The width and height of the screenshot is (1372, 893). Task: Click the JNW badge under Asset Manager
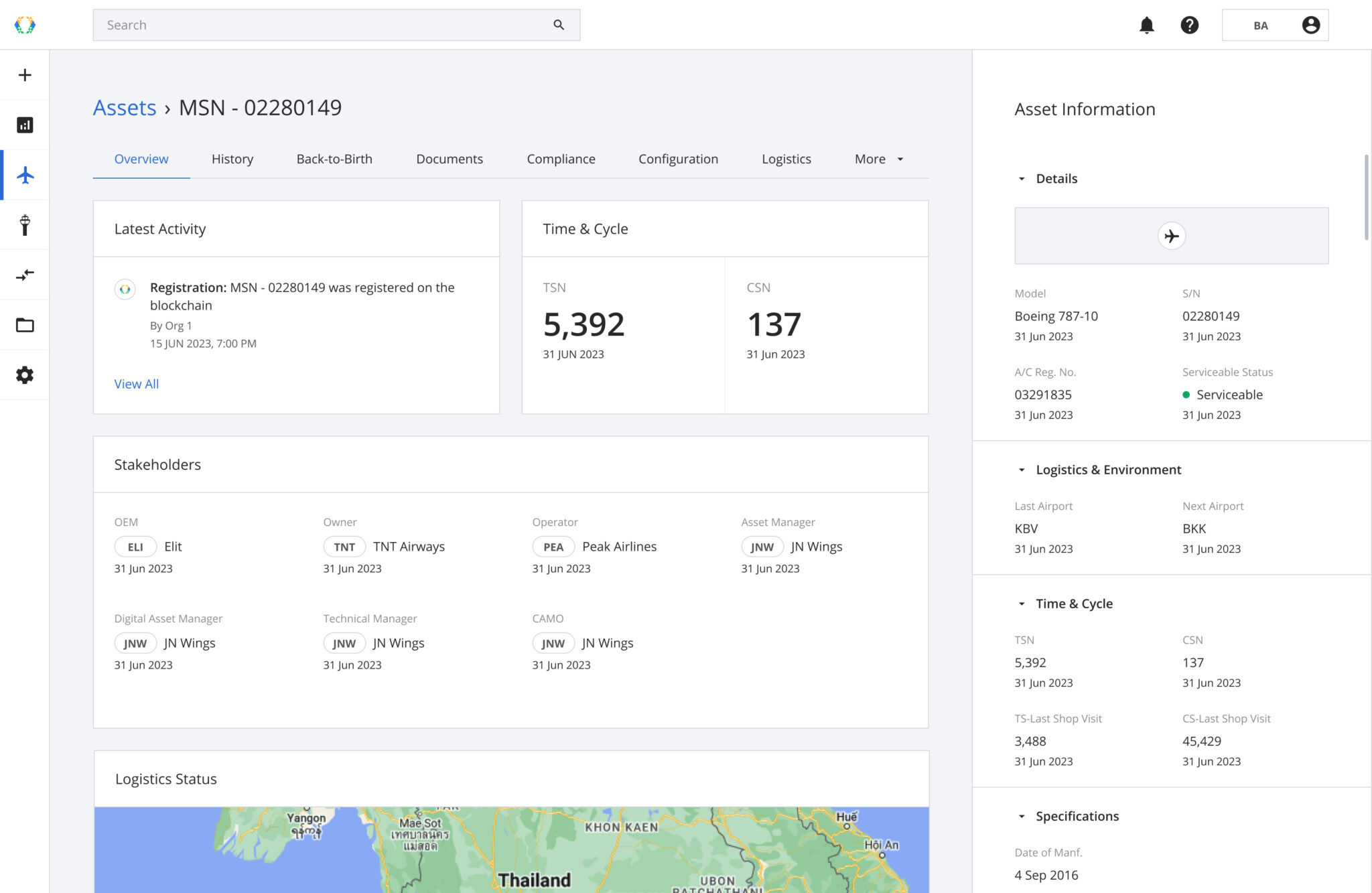coord(762,547)
